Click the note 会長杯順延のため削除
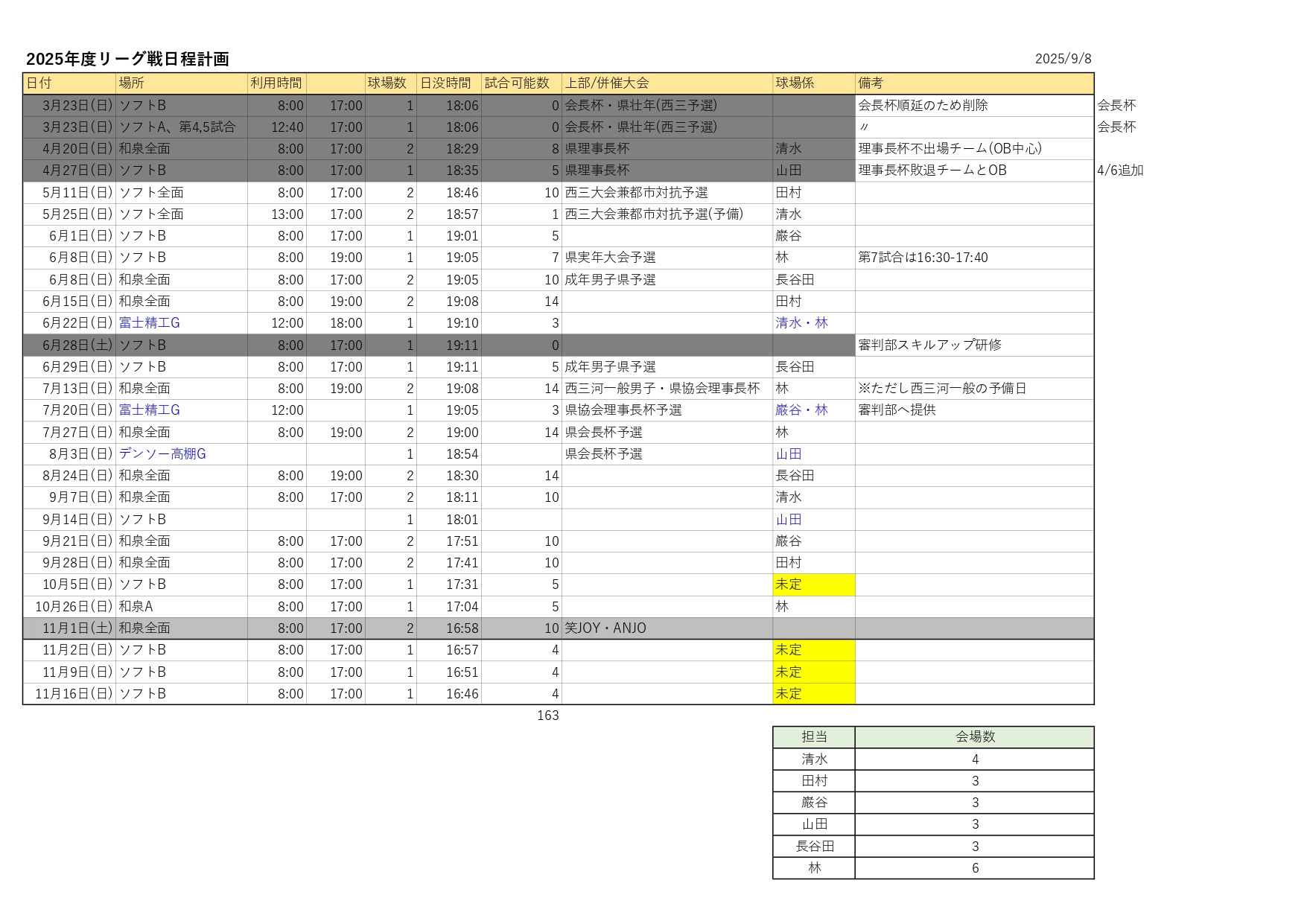This screenshot has height=924, width=1307. tap(923, 106)
